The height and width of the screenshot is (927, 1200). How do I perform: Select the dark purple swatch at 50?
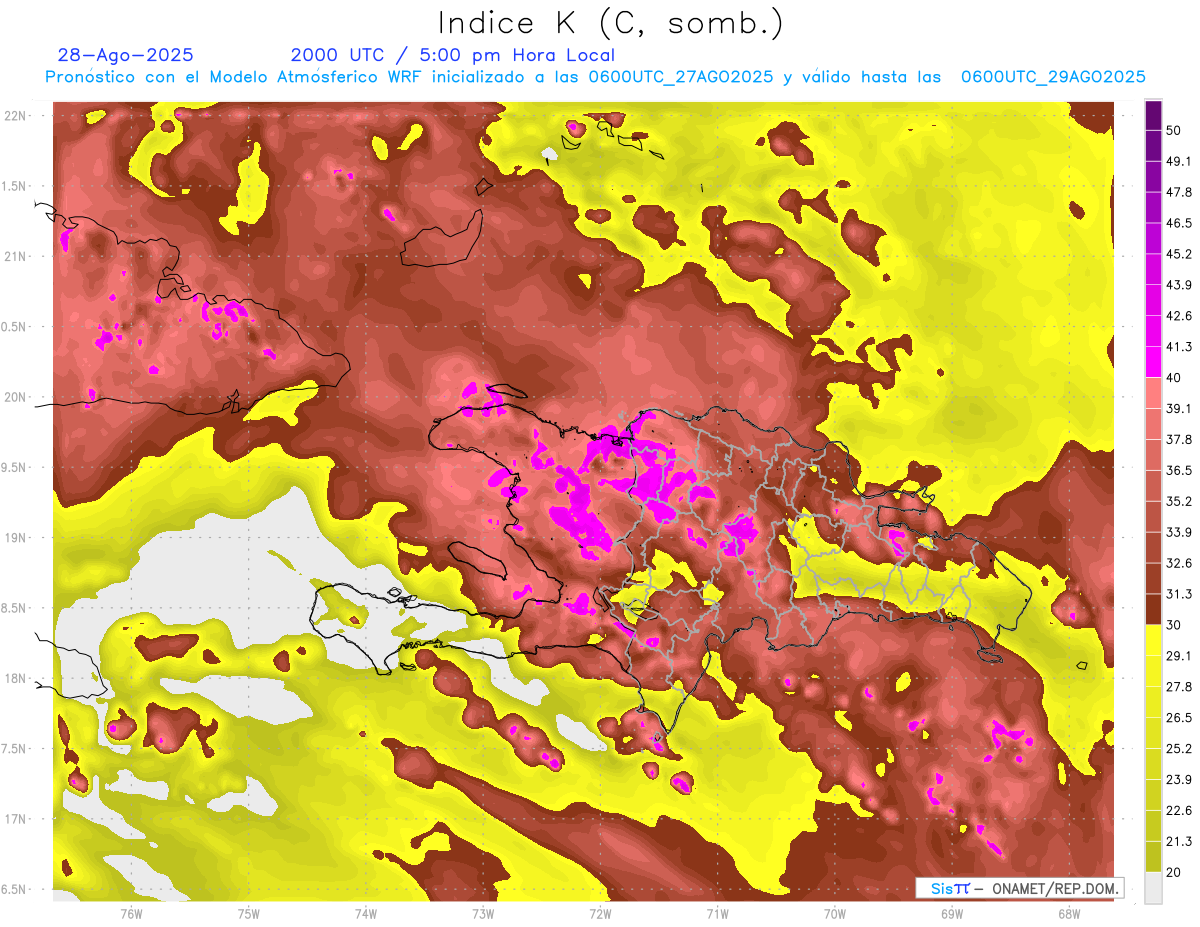tap(1153, 115)
